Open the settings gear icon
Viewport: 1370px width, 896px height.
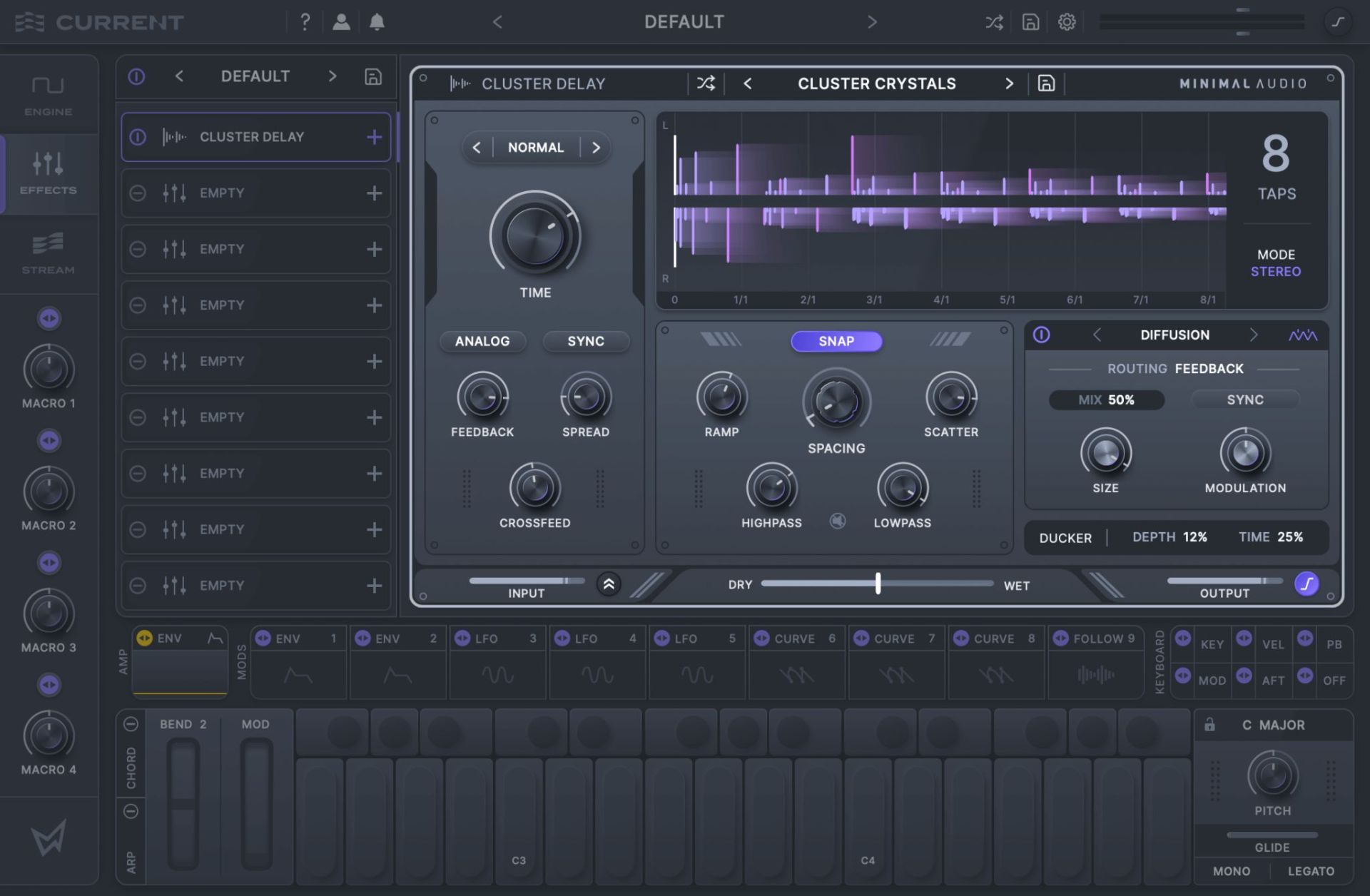[x=1067, y=22]
